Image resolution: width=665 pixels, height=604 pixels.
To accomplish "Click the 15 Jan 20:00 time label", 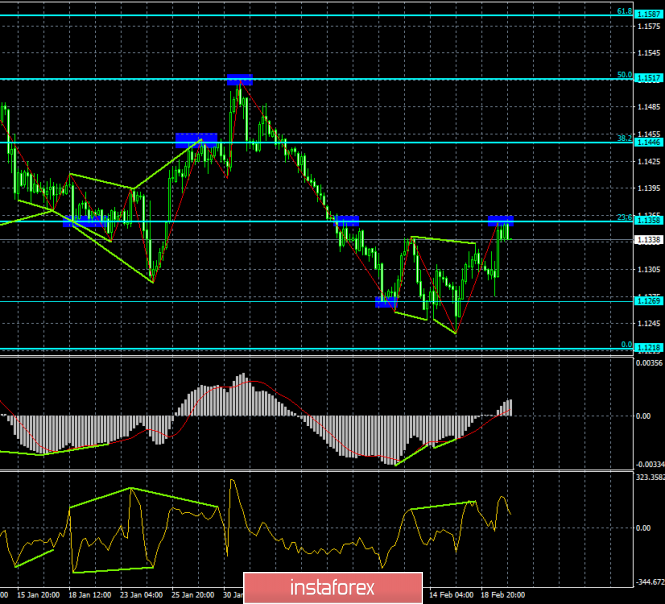I will point(38,595).
